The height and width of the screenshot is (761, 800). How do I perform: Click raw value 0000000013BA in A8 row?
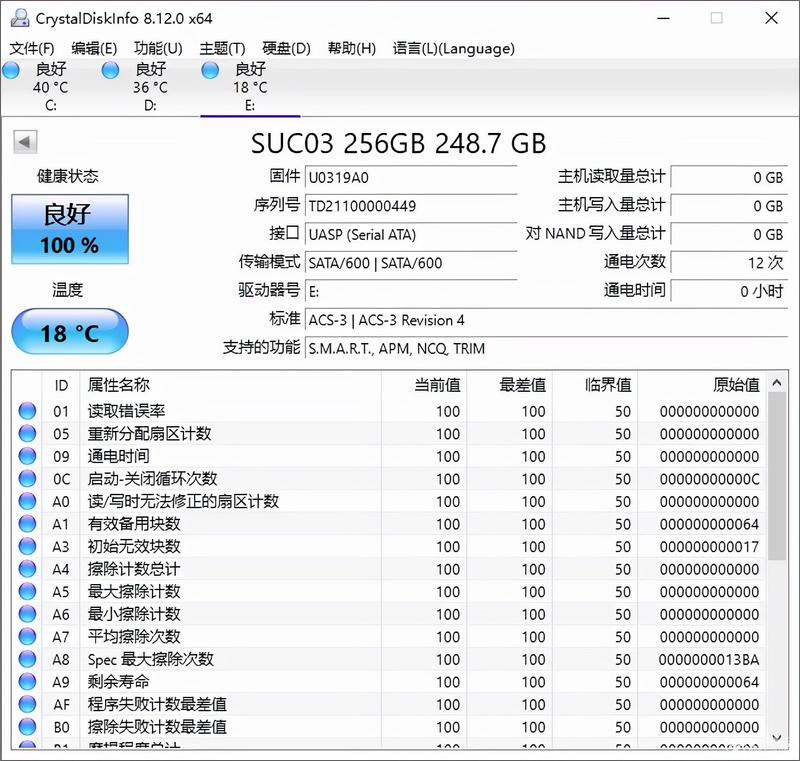coord(709,659)
